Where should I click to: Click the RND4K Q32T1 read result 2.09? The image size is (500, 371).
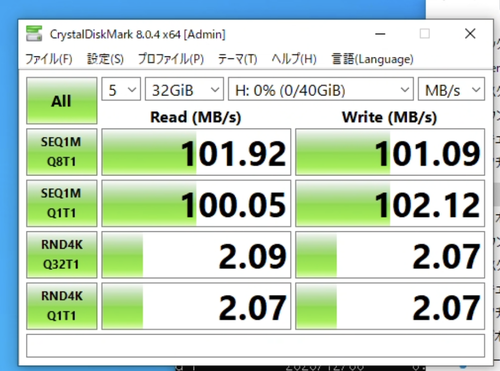(x=196, y=255)
